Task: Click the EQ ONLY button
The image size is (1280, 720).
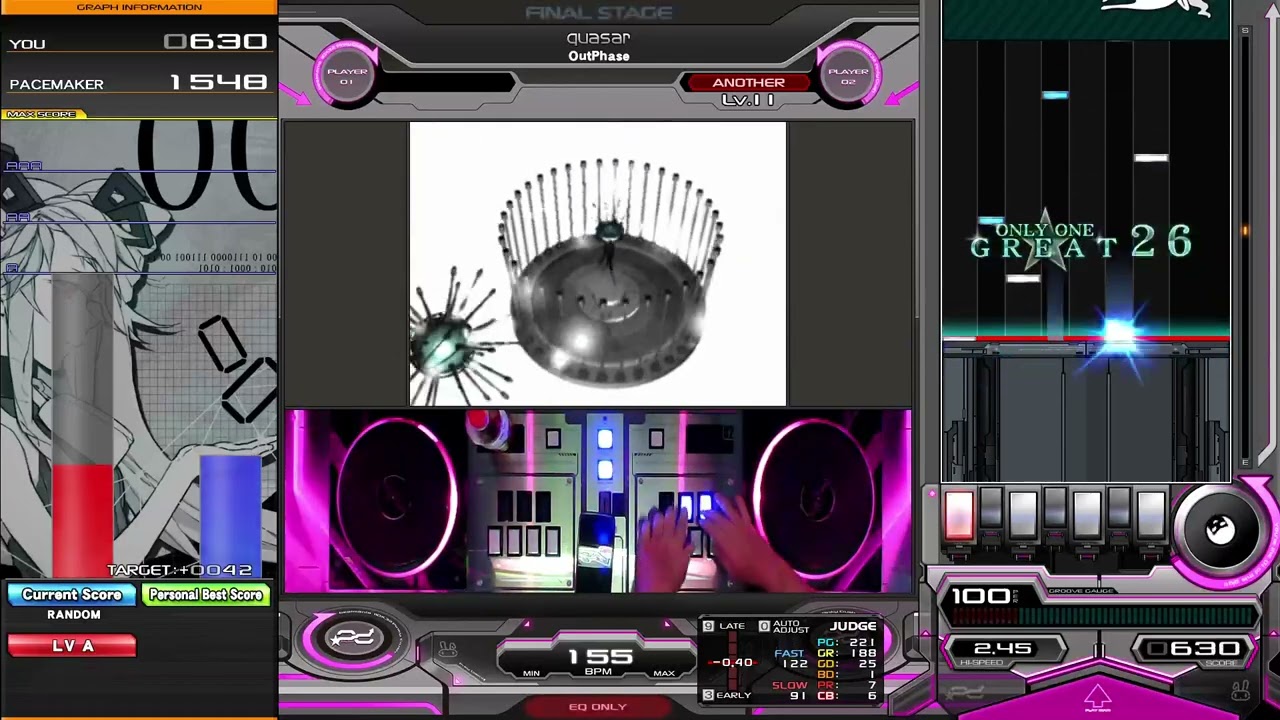Action: click(598, 707)
